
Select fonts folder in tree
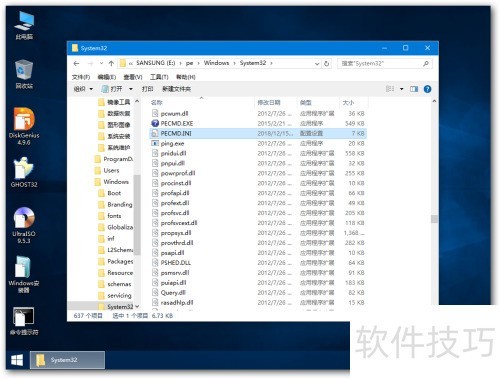114,216
